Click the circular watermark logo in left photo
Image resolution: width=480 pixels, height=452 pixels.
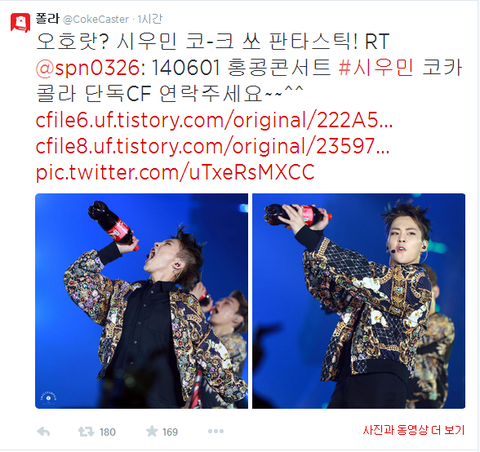click(48, 398)
